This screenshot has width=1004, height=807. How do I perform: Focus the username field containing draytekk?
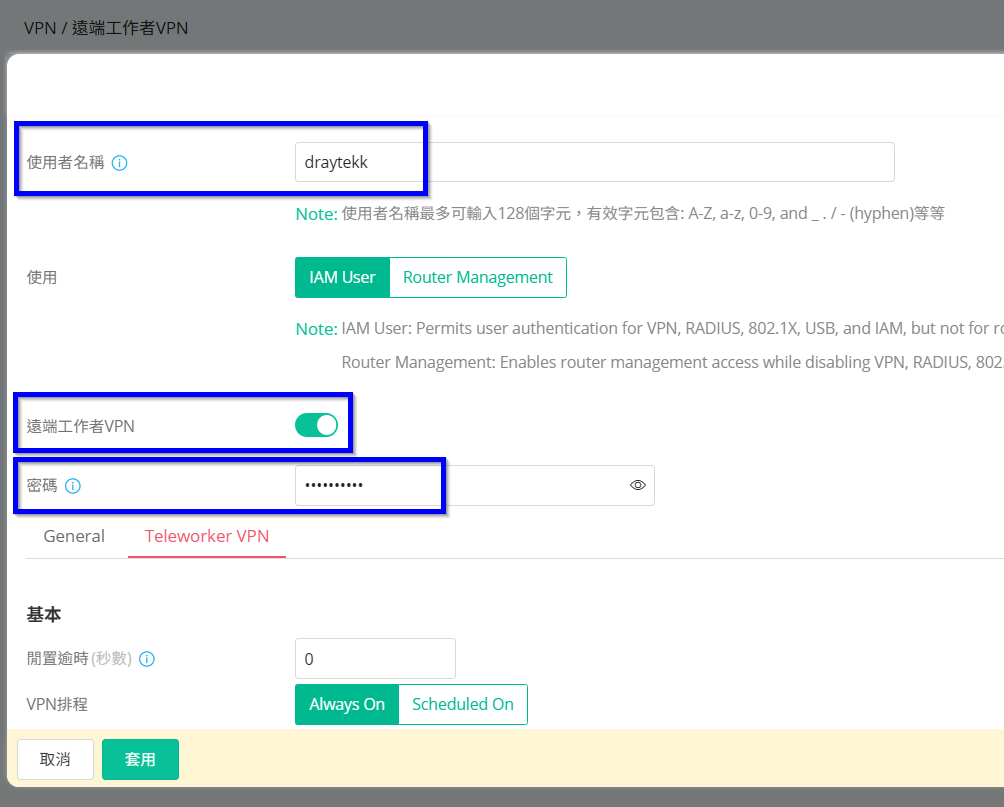[594, 162]
